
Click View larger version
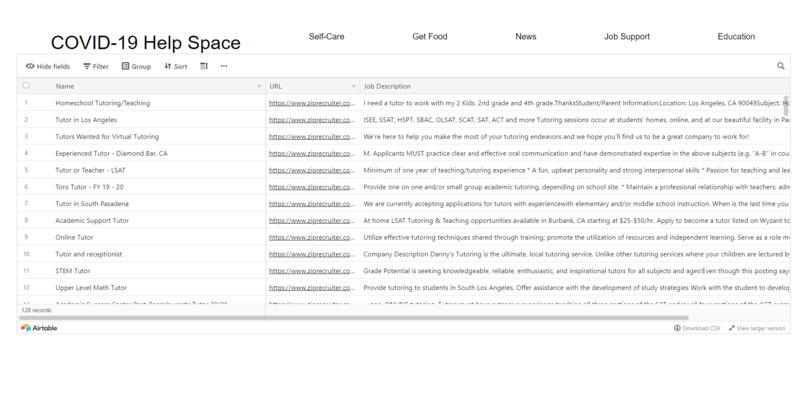coord(757,328)
